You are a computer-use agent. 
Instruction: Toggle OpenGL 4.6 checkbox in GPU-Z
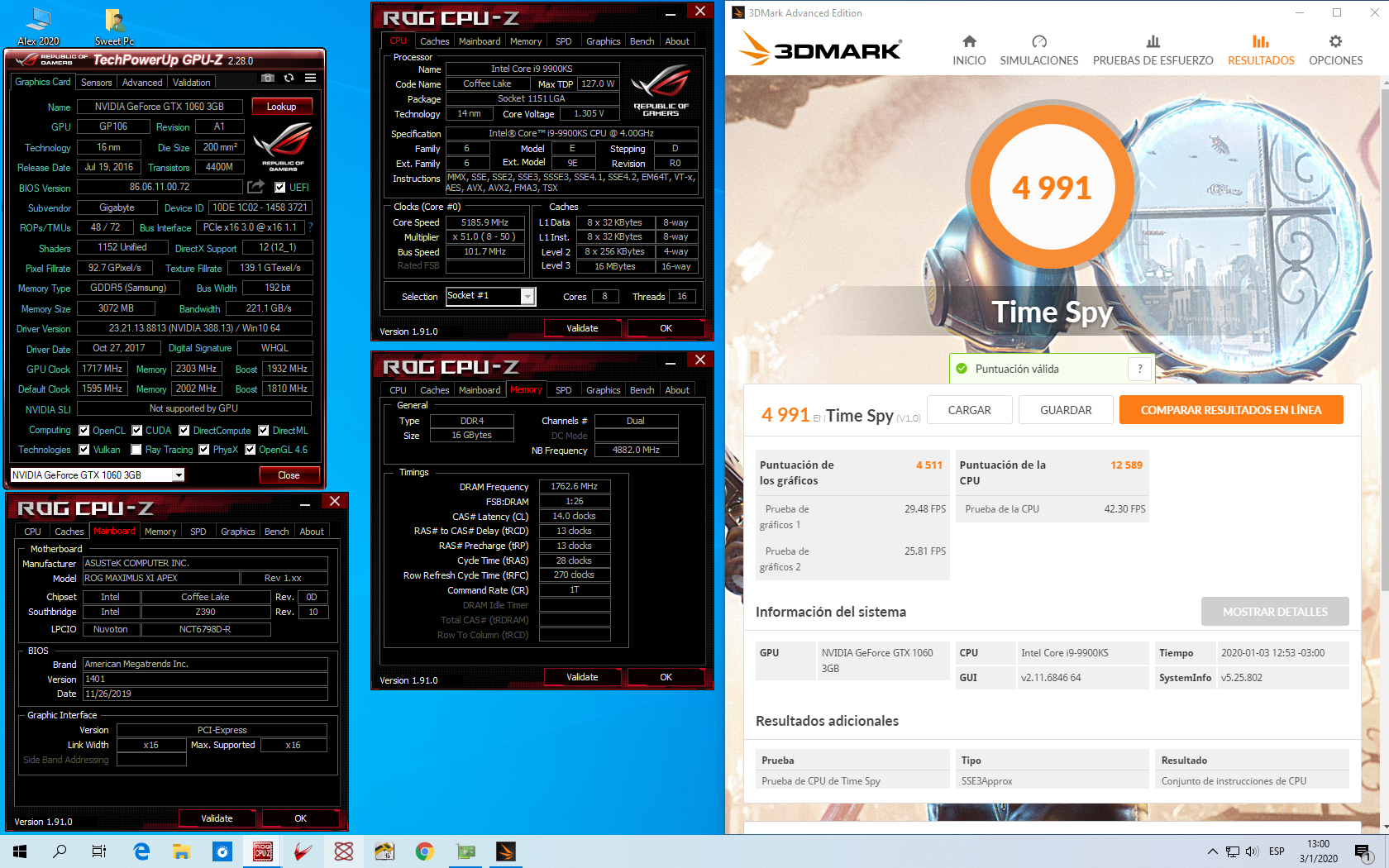coord(251,450)
